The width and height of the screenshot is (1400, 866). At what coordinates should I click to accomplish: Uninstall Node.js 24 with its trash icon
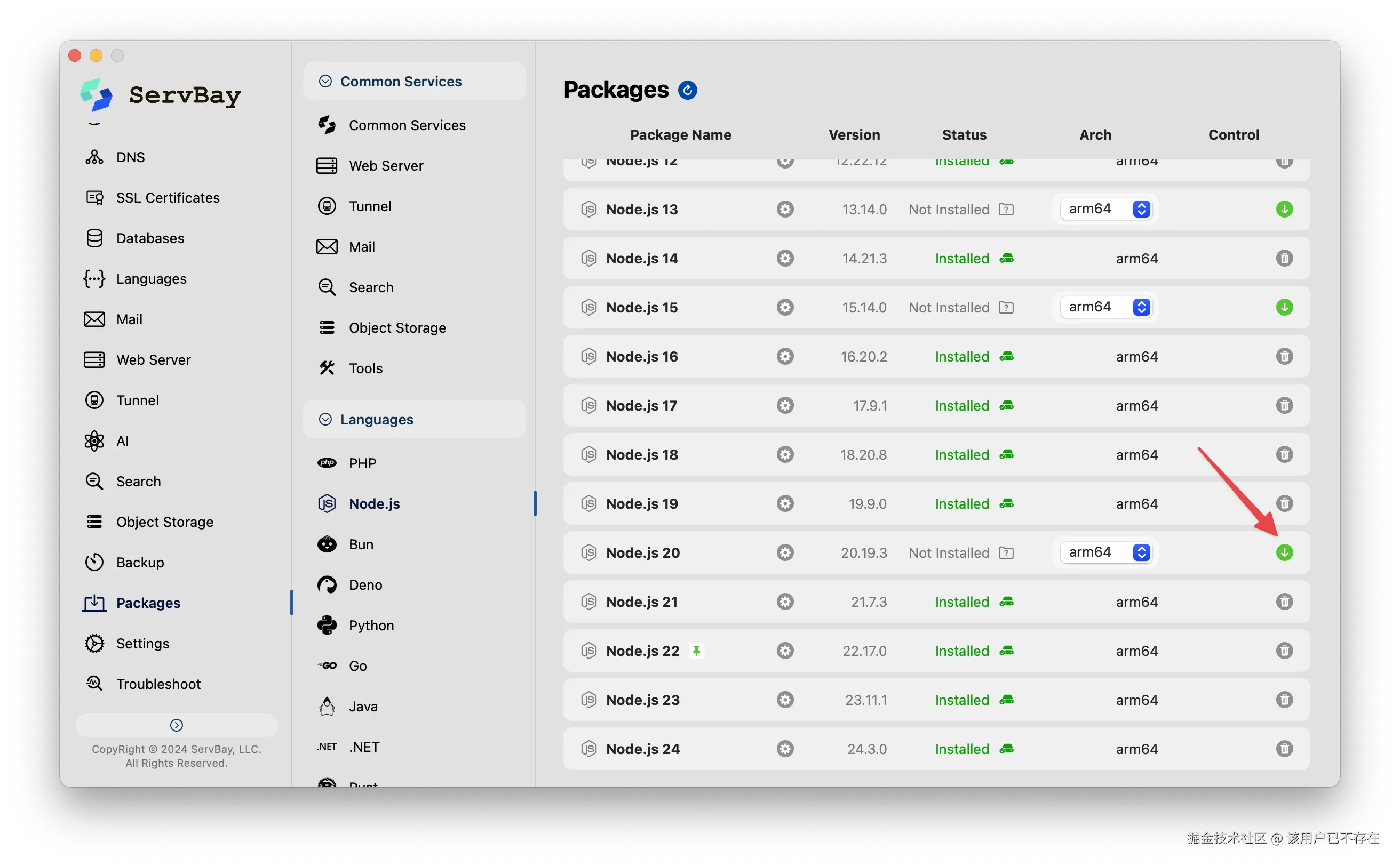1284,749
